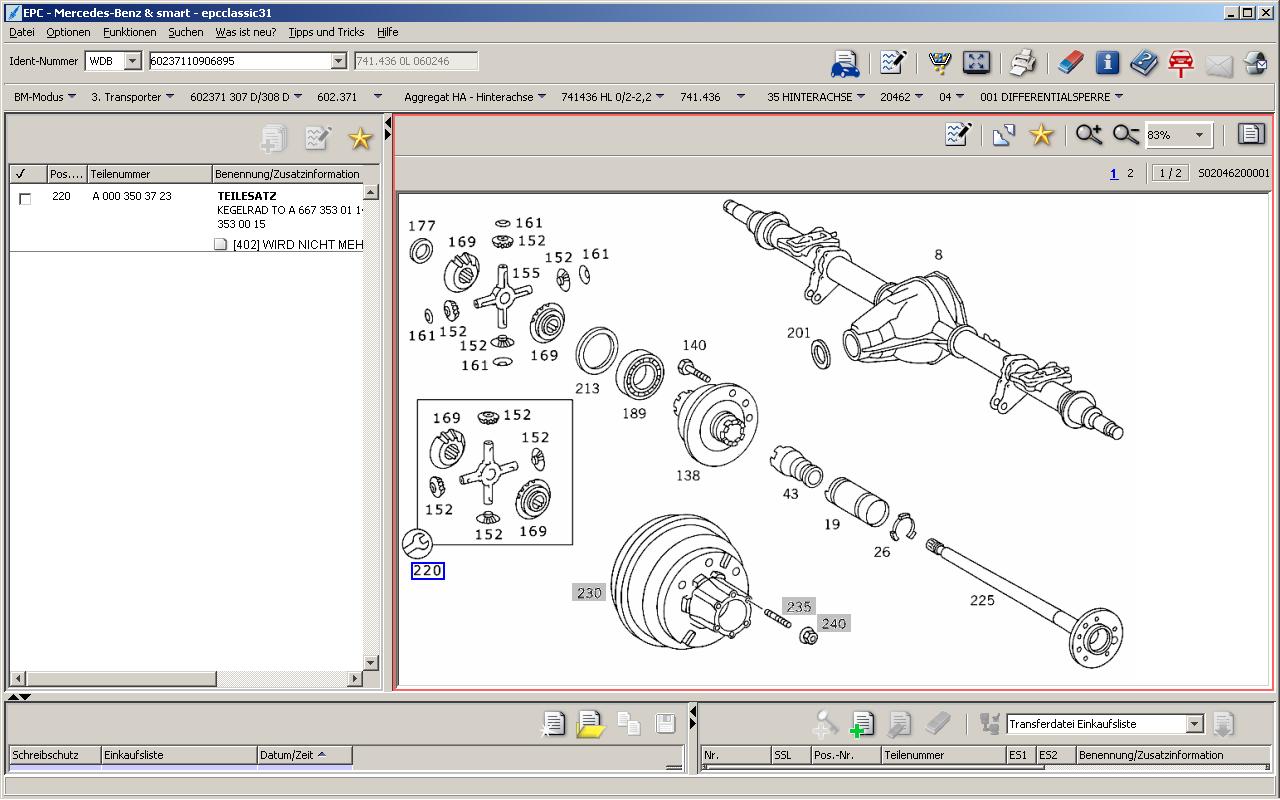This screenshot has width=1280, height=800.
Task: Select callout 220 in the diagram
Action: click(x=428, y=571)
